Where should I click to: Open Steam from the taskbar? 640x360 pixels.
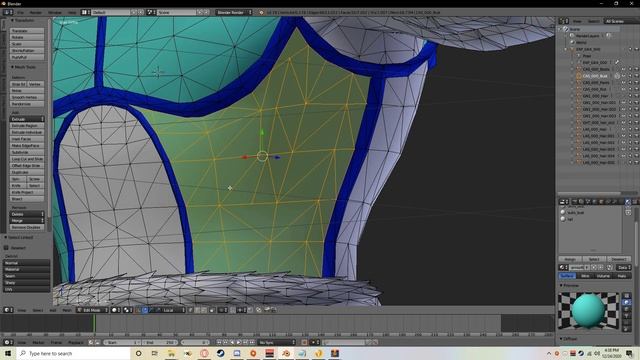tap(220, 353)
